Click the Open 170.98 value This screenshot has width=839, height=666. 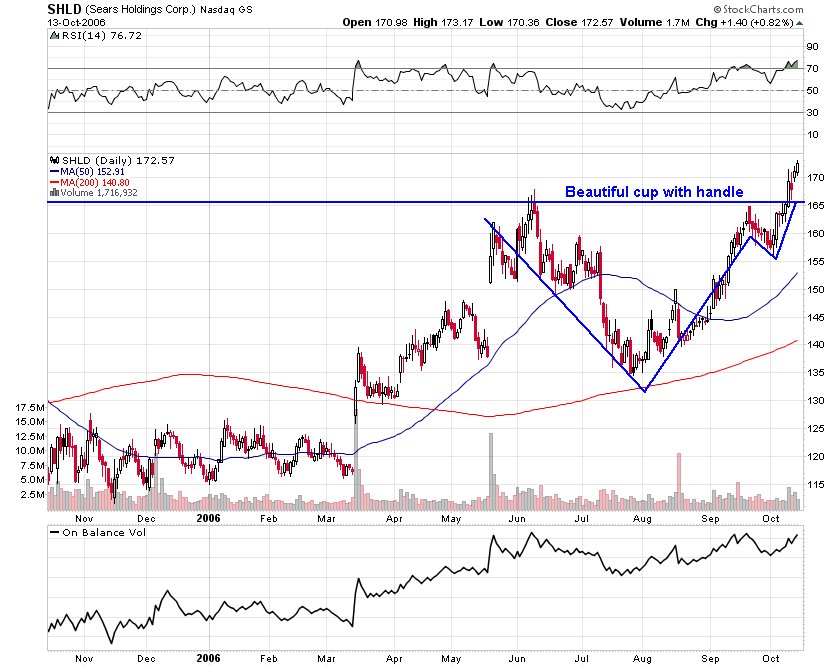(375, 22)
